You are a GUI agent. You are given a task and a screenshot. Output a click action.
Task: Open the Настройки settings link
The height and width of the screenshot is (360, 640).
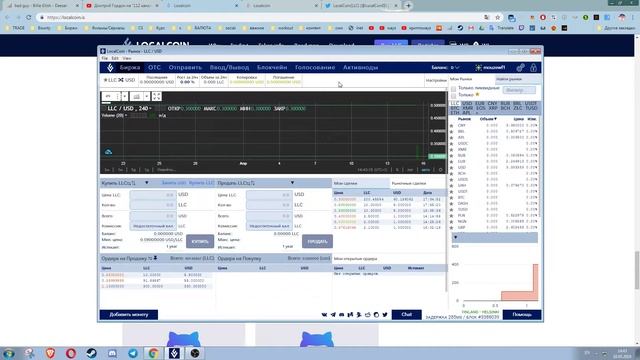click(x=436, y=80)
